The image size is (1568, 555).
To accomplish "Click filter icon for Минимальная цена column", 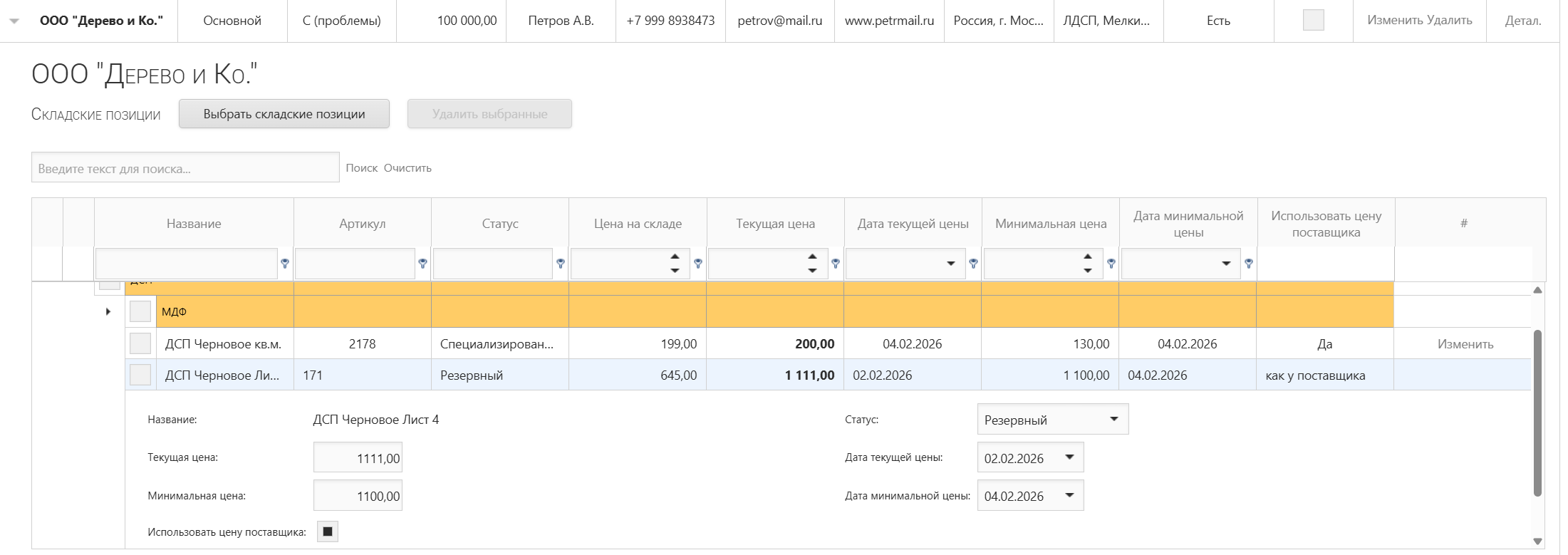I will [x=1111, y=264].
